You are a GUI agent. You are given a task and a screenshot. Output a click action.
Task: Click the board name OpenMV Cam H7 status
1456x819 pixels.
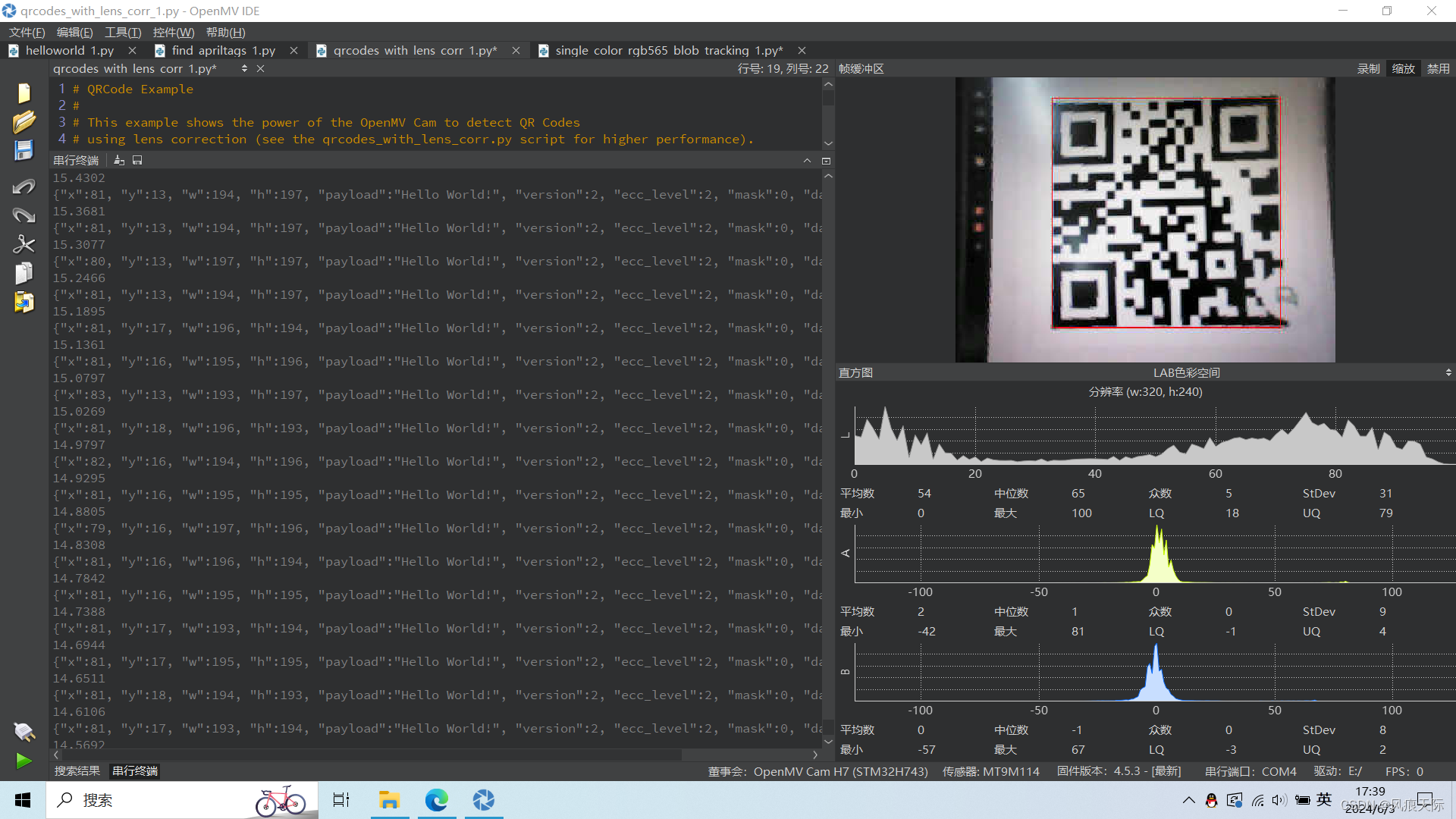tap(818, 771)
